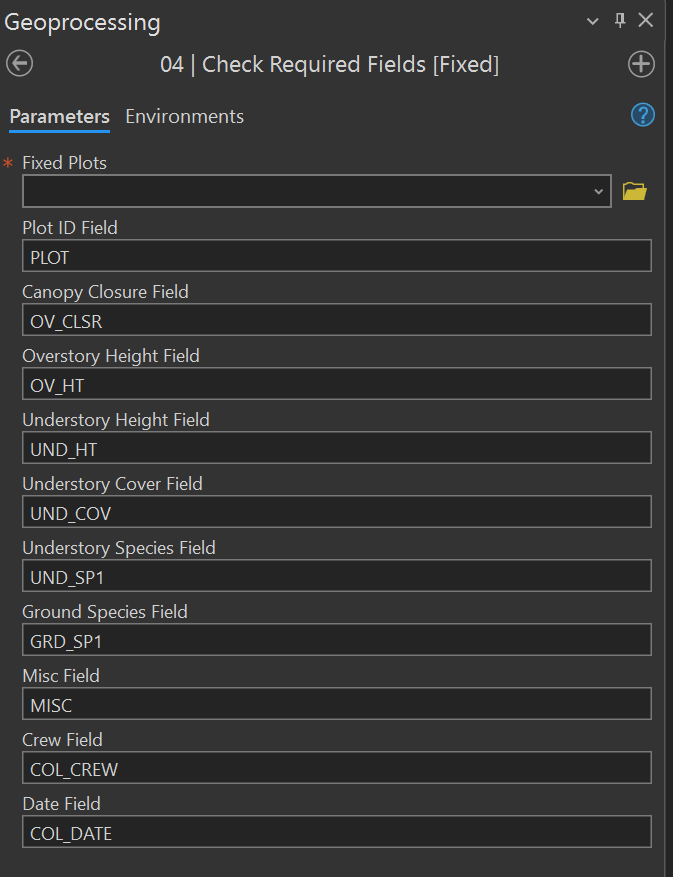Click the back arrow in Geoprocessing pane
The height and width of the screenshot is (877, 673).
(x=19, y=64)
